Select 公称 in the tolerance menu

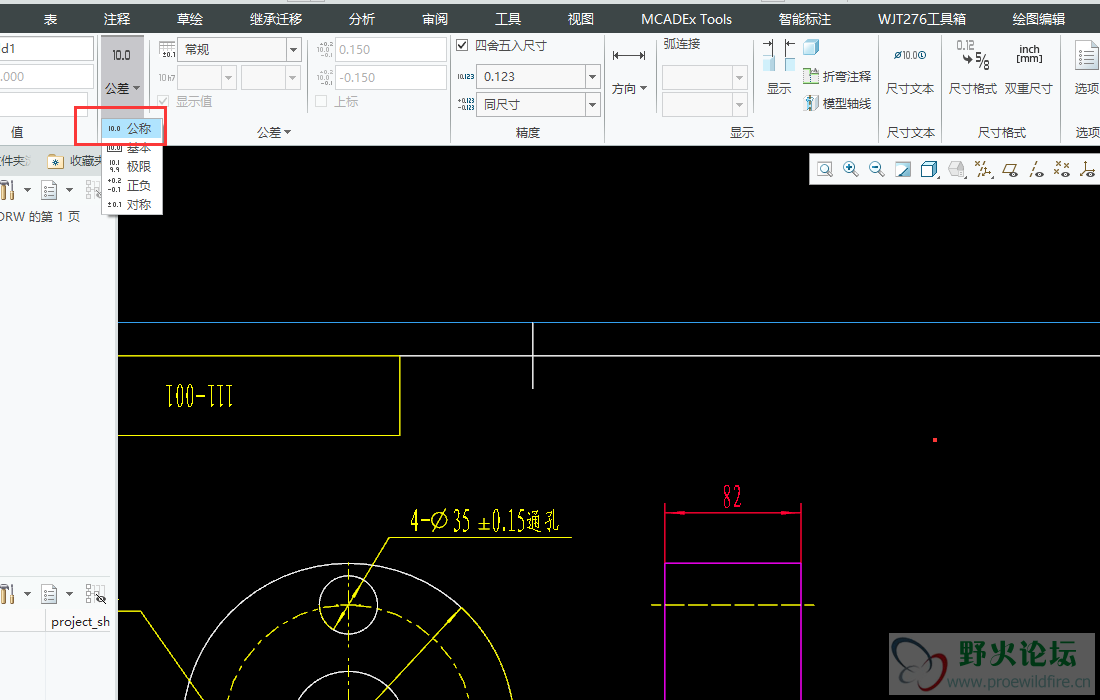[132, 128]
